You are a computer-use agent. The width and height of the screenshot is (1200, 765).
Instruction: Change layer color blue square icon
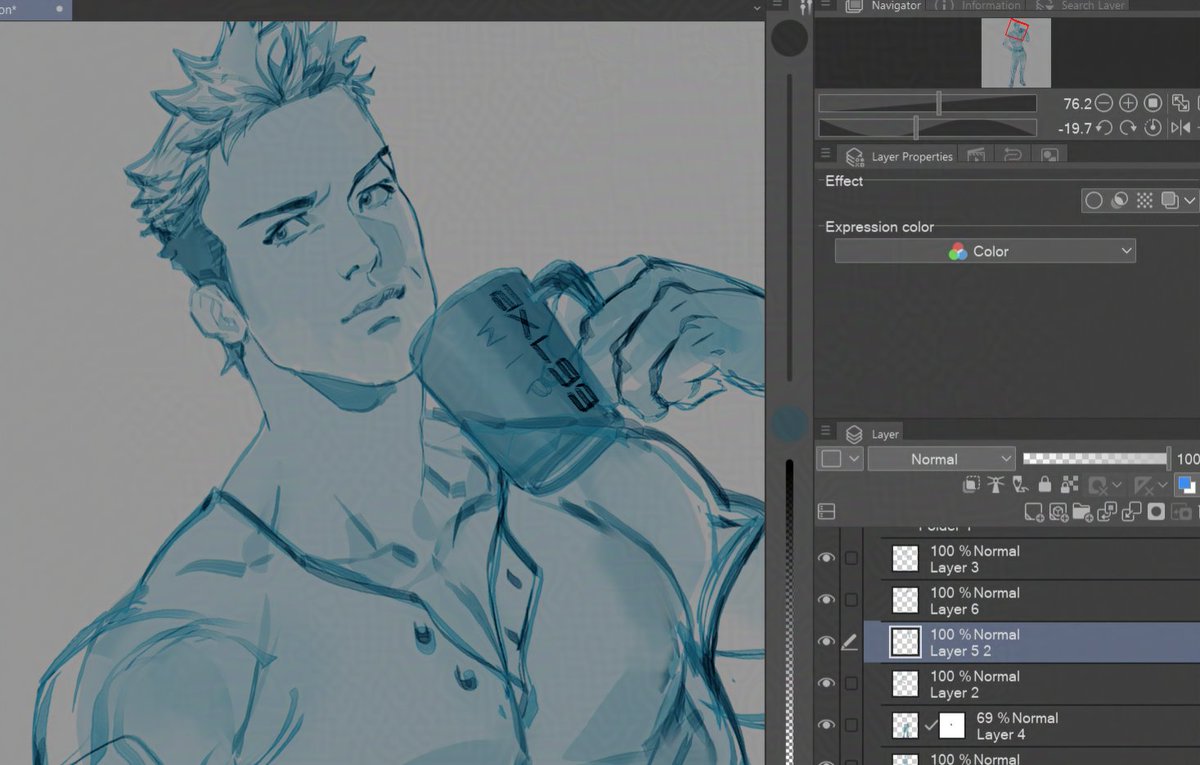1186,485
